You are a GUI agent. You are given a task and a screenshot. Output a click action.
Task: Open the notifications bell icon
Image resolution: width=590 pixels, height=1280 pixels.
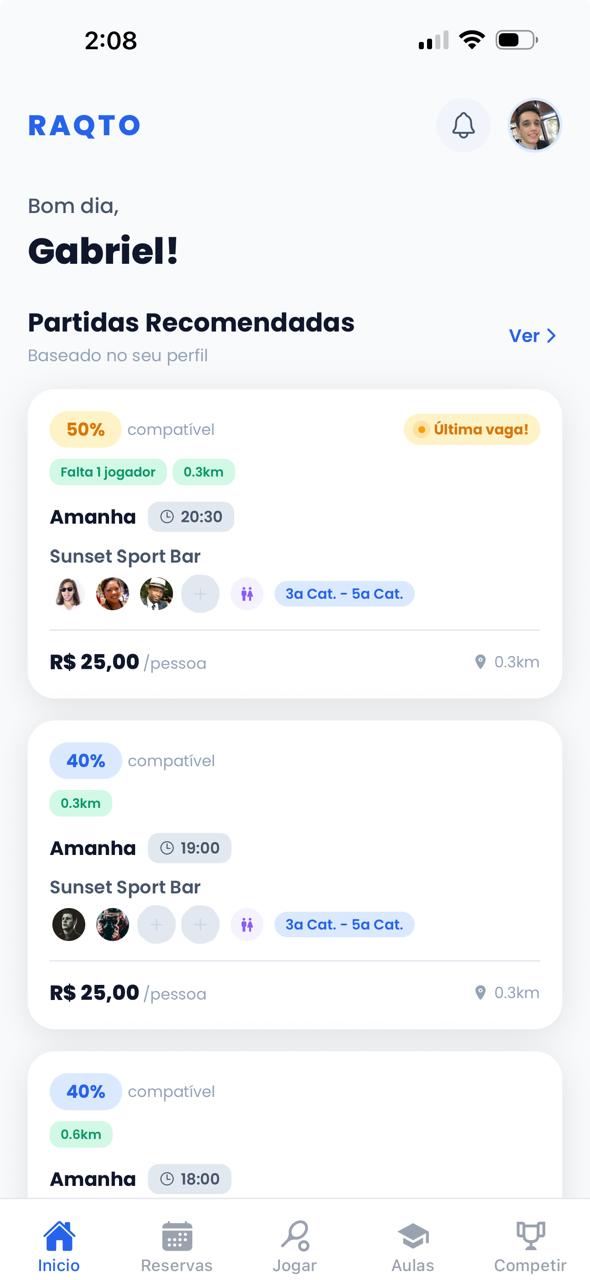[463, 124]
